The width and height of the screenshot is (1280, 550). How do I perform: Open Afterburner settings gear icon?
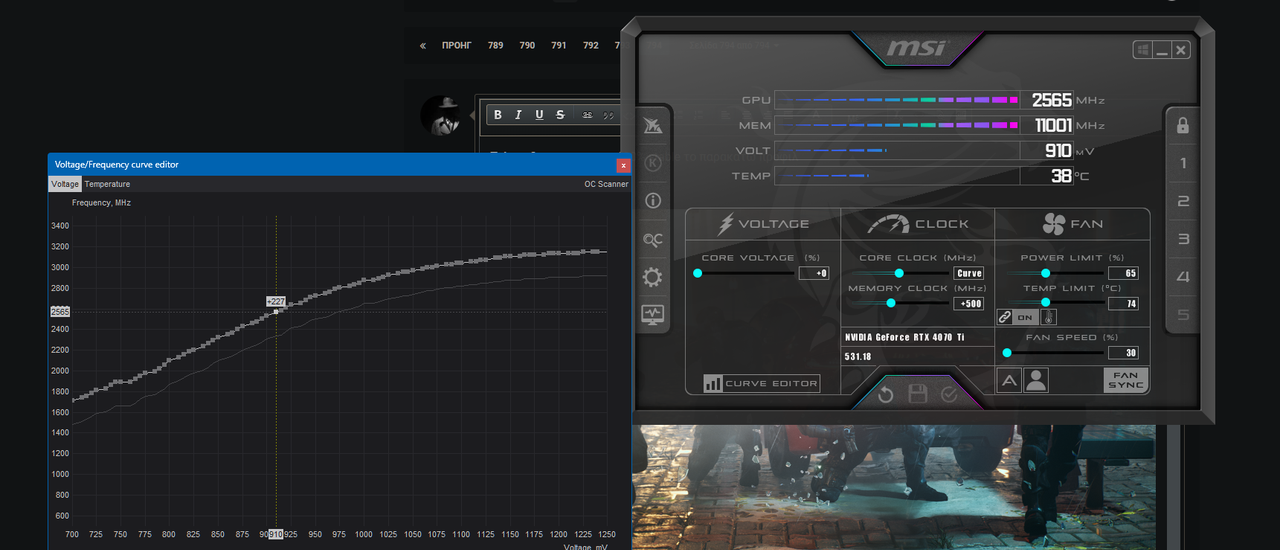pyautogui.click(x=653, y=277)
